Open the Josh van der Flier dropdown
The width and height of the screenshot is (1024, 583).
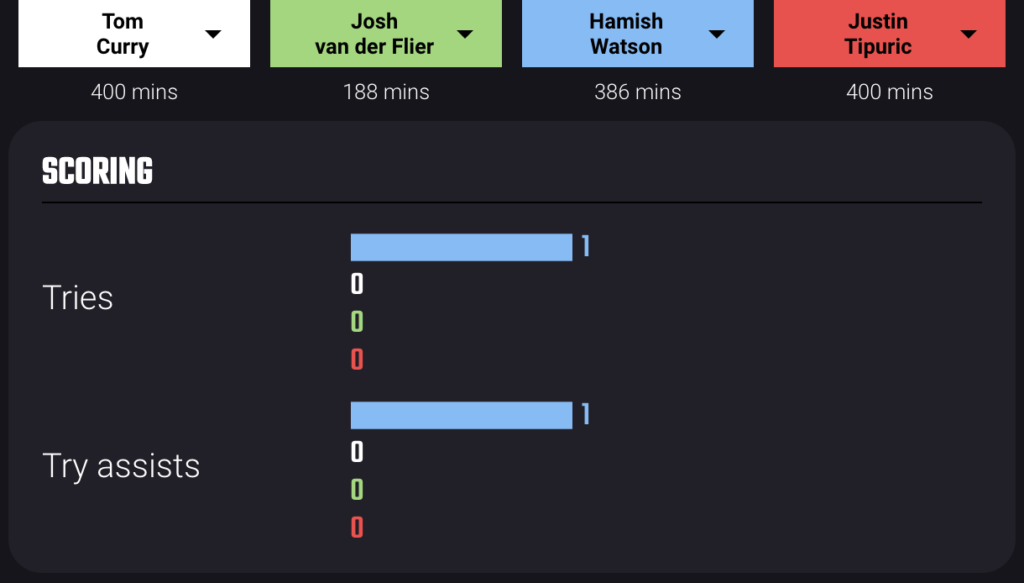386,33
